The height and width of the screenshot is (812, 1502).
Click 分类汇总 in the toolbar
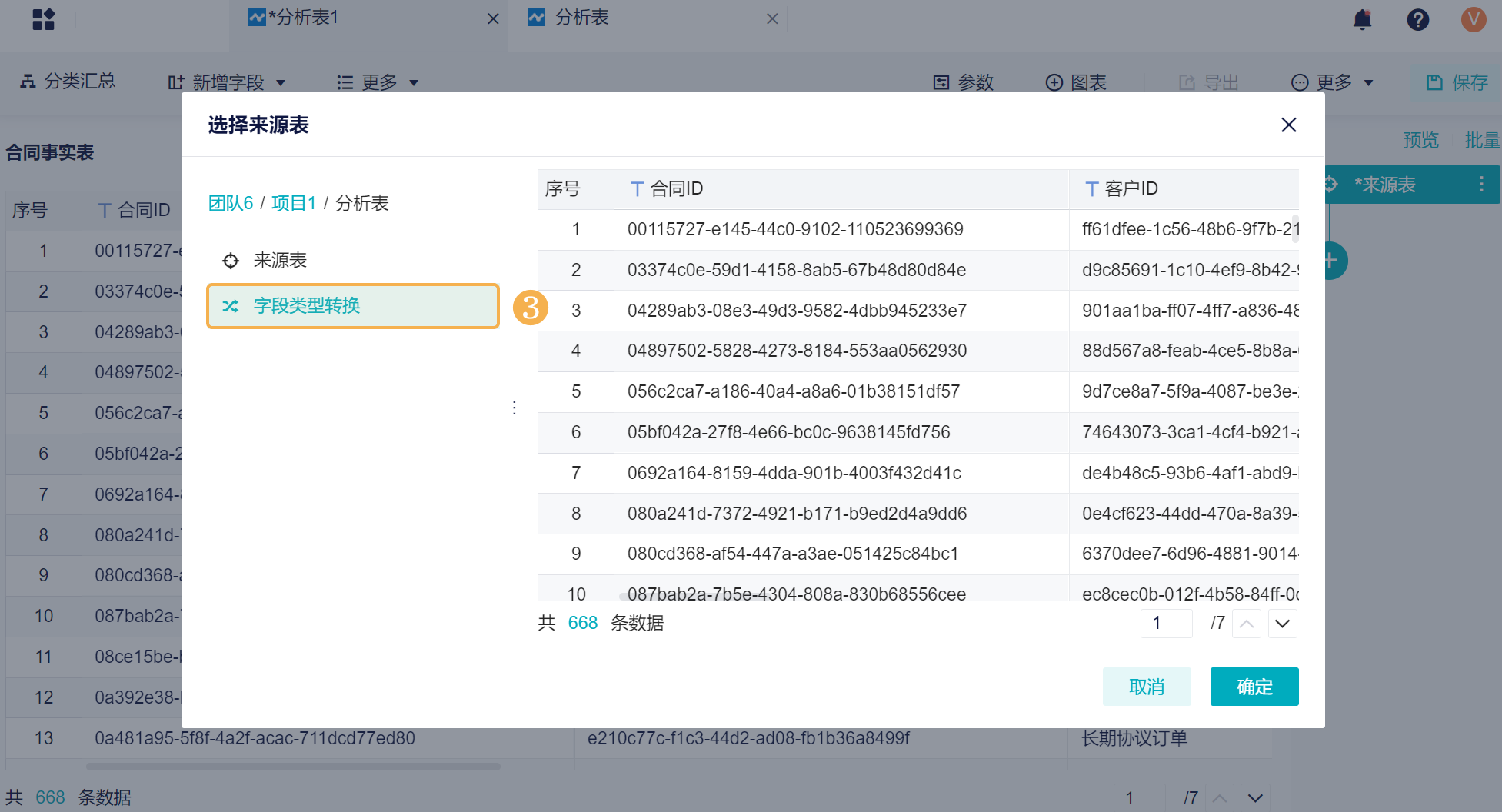tap(68, 82)
